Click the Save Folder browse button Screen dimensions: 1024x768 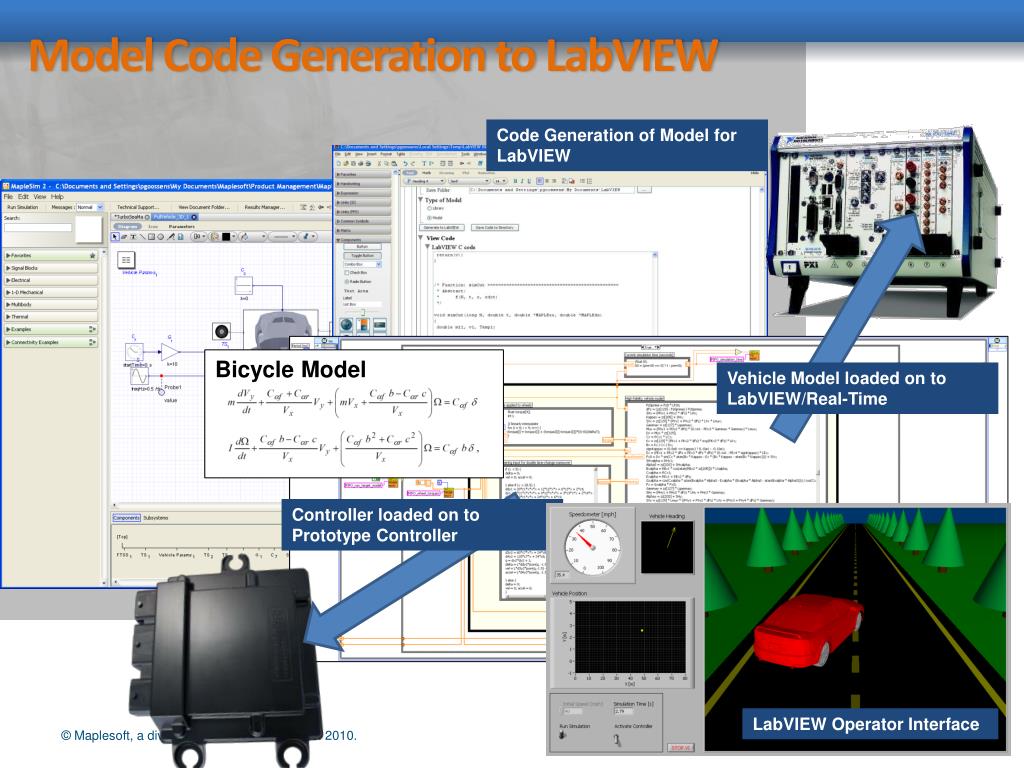pyautogui.click(x=645, y=189)
